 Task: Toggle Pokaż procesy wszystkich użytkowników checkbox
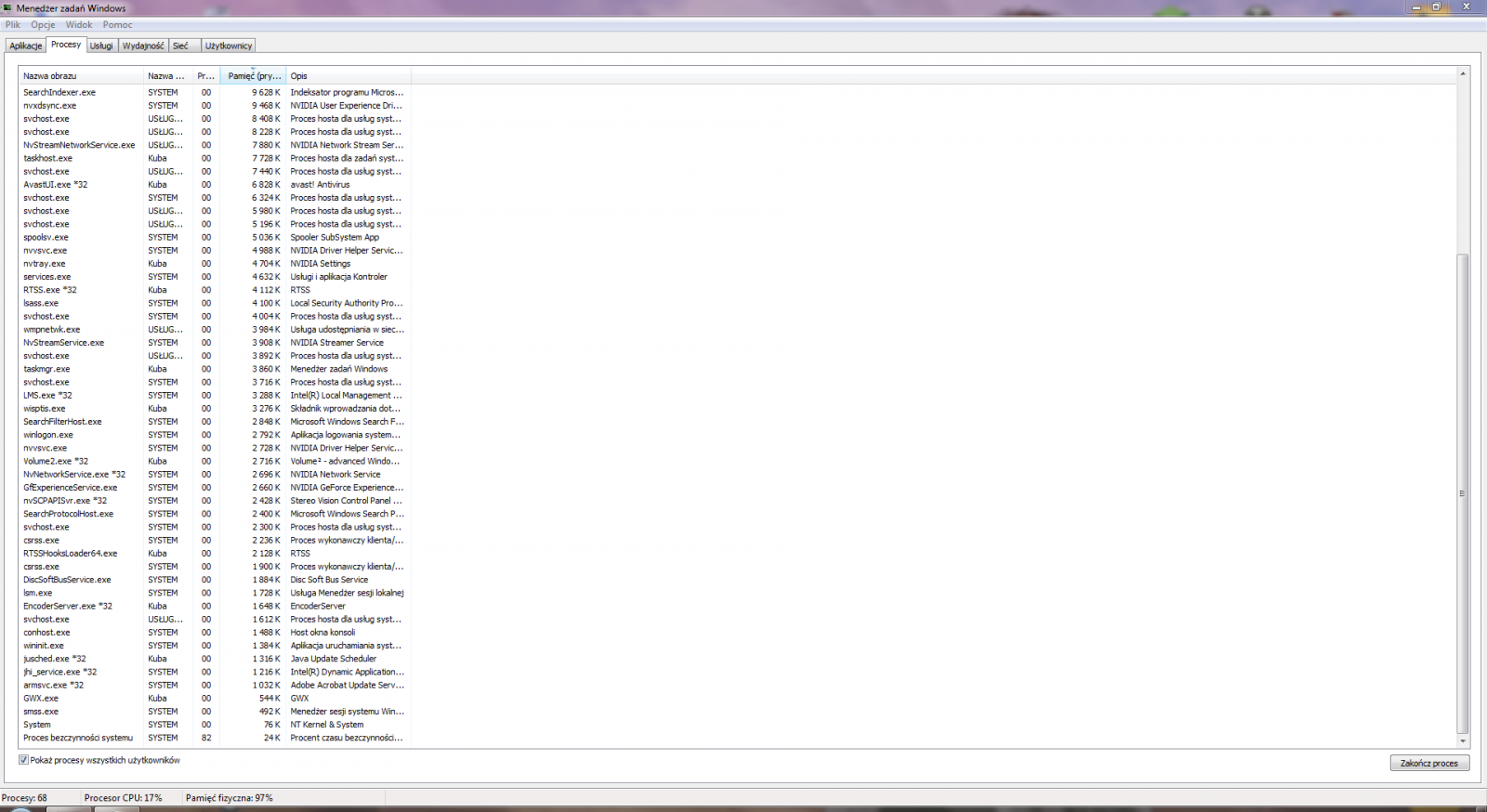coord(23,760)
